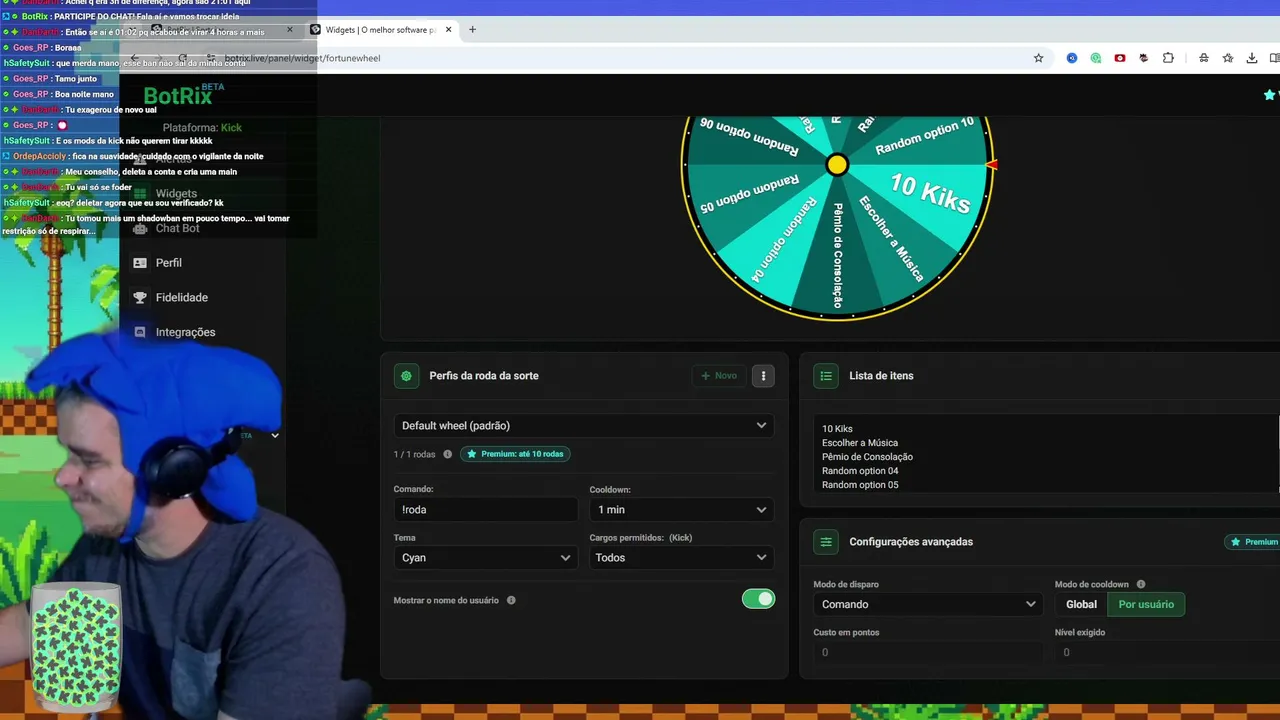Image resolution: width=1280 pixels, height=720 pixels.
Task: Open the Perfil sidebar card icon
Action: click(x=140, y=263)
